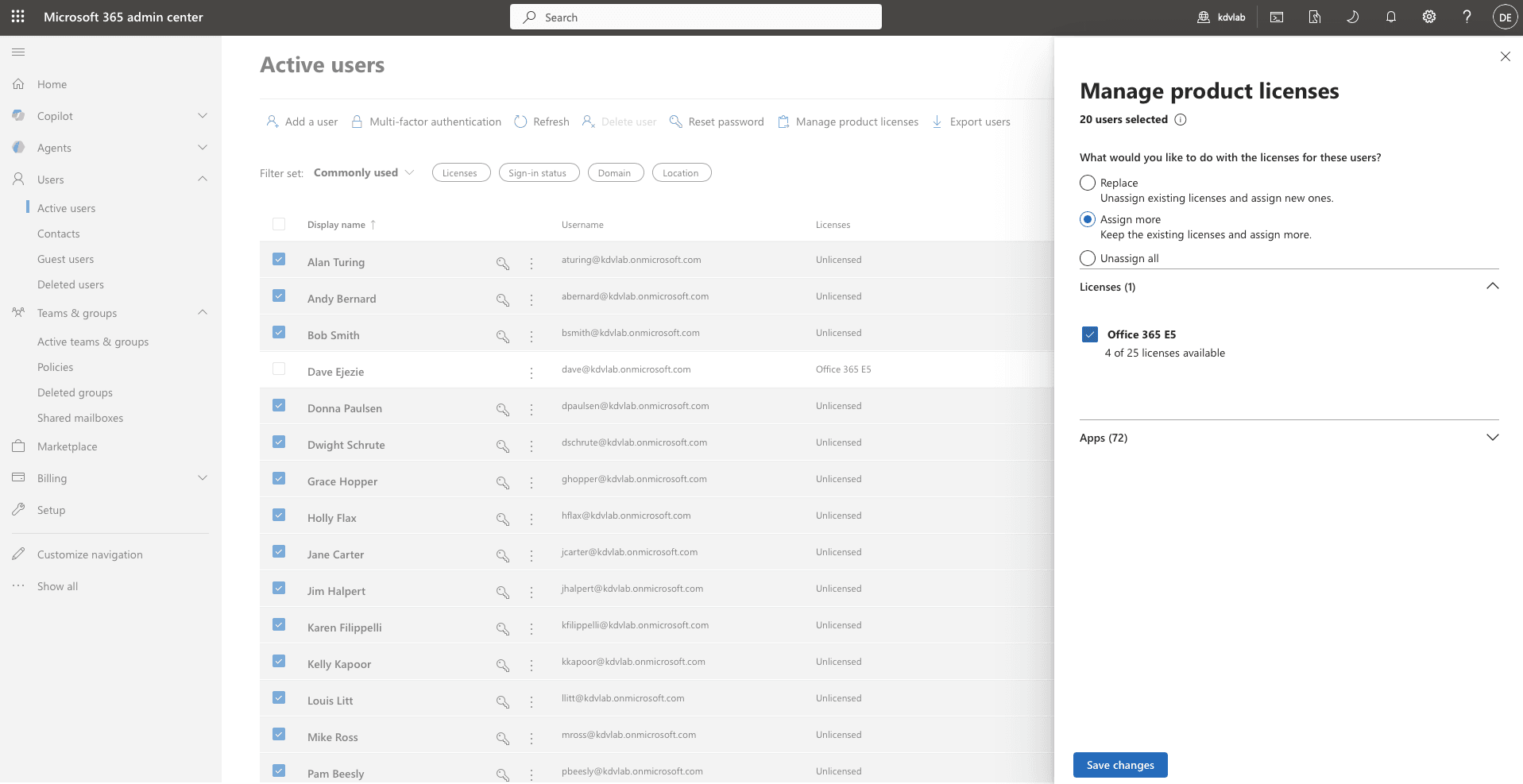Expand the Billing navigation section
Screen dimensions: 1523x784
[203, 478]
